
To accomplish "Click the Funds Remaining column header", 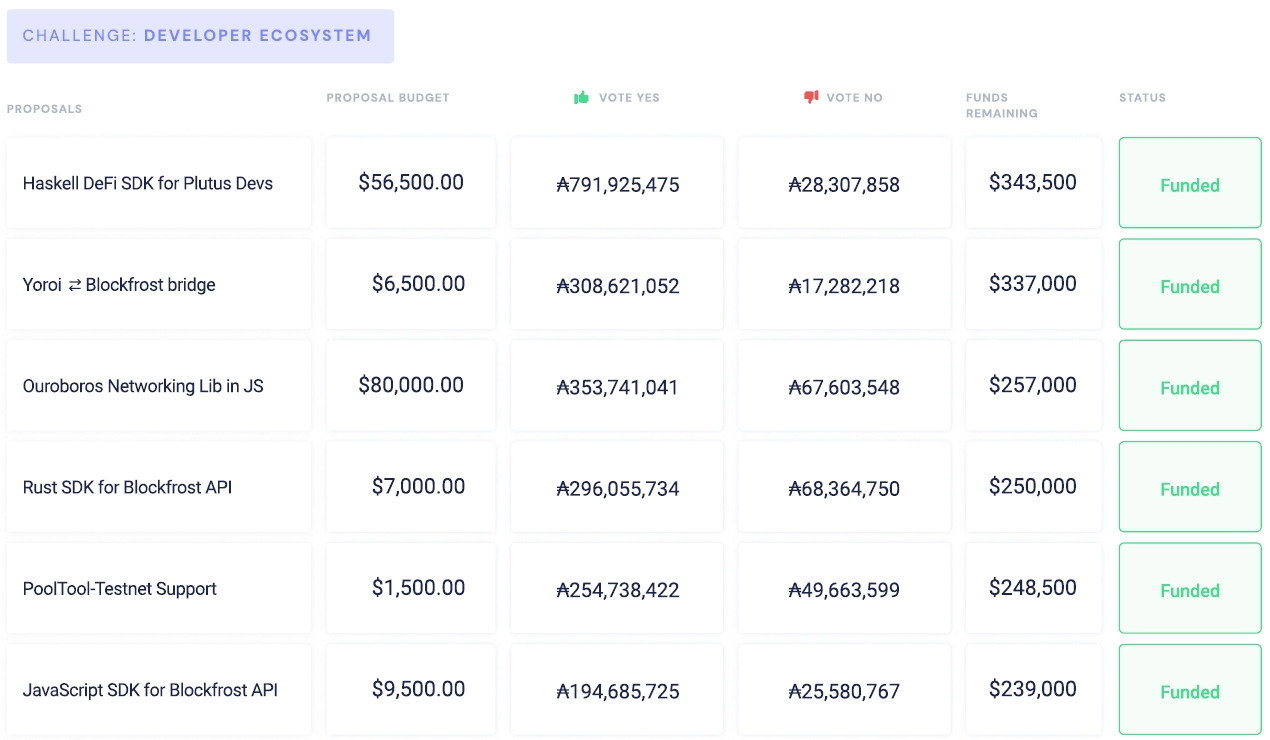I will (x=1001, y=105).
